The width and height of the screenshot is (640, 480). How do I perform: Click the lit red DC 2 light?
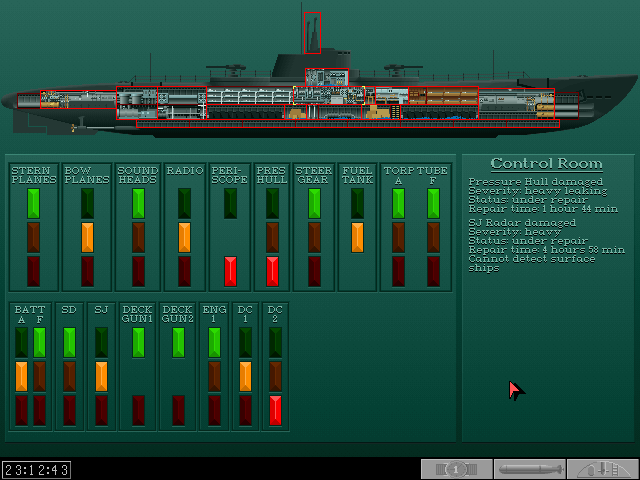pyautogui.click(x=276, y=410)
